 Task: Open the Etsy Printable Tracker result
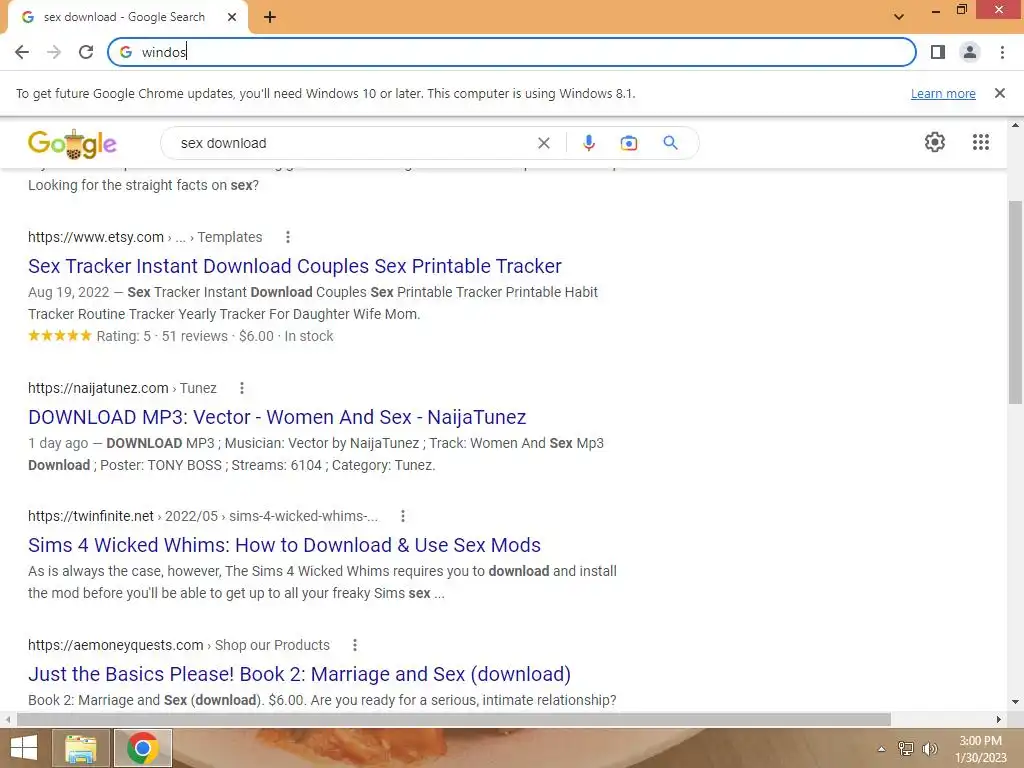[x=295, y=266]
